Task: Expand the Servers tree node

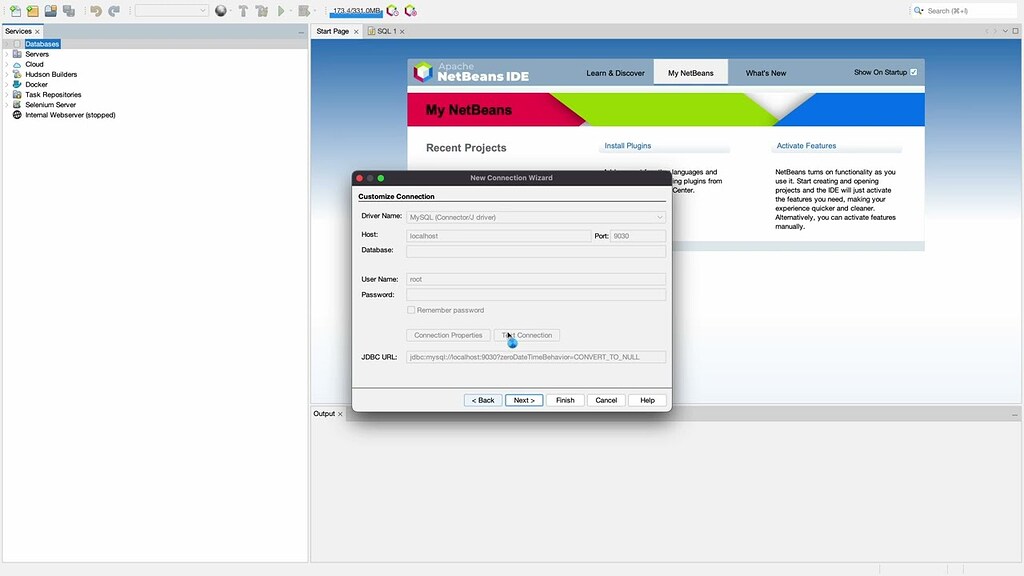Action: click(x=7, y=53)
